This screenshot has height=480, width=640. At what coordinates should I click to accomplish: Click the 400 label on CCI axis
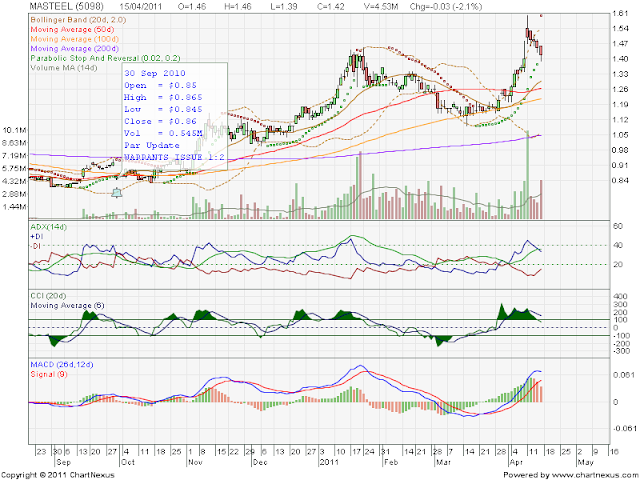(621, 296)
